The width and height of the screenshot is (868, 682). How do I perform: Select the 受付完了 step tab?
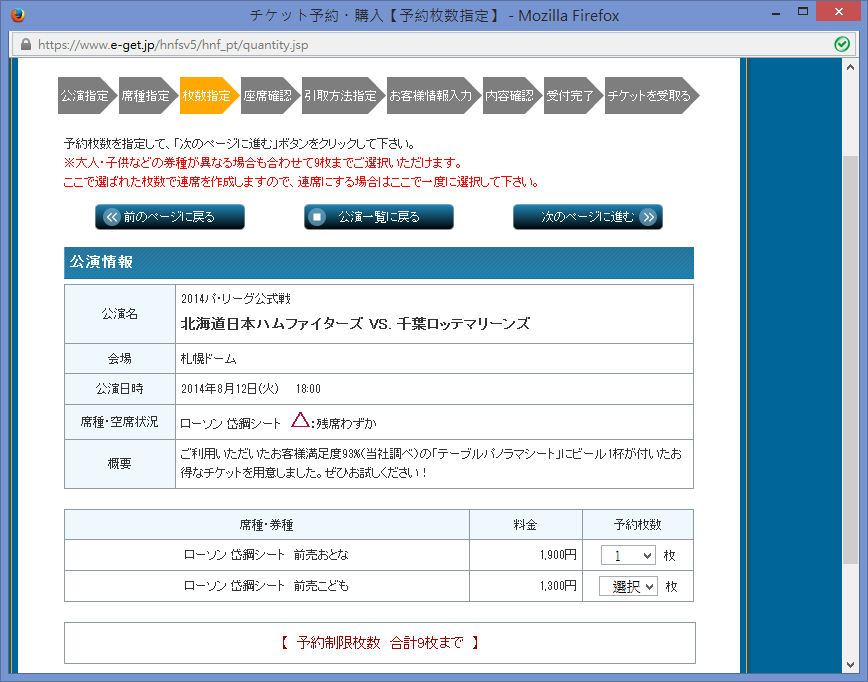pyautogui.click(x=572, y=96)
